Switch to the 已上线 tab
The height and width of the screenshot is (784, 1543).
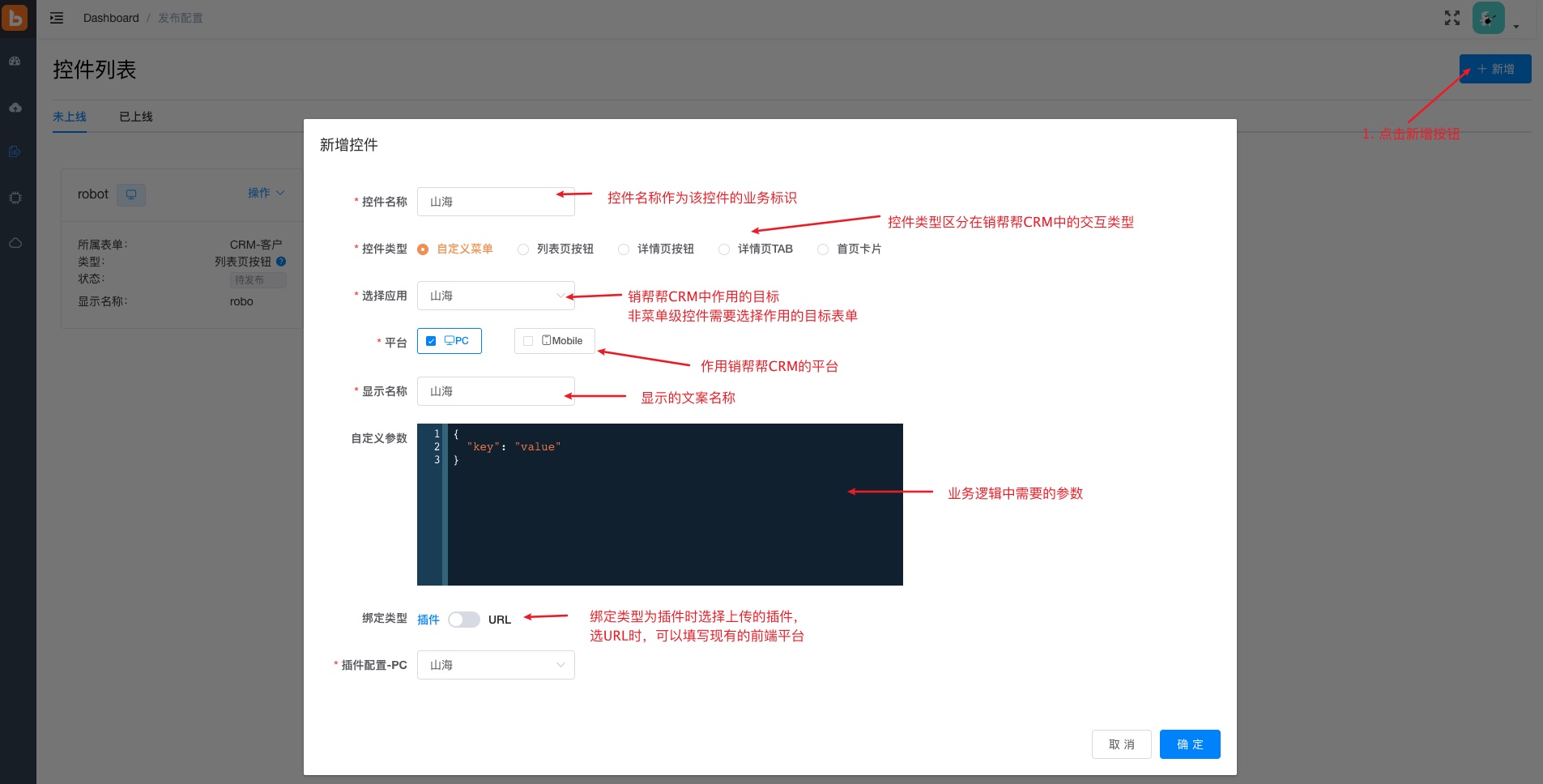[x=134, y=116]
